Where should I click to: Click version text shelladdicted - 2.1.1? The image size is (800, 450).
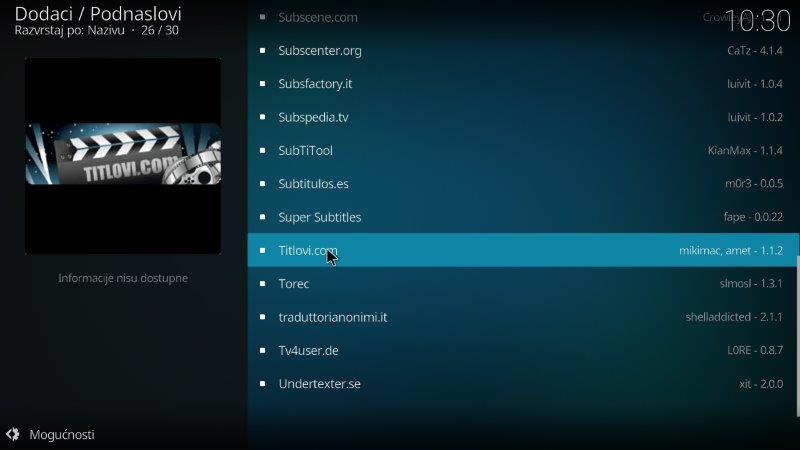[x=734, y=317]
